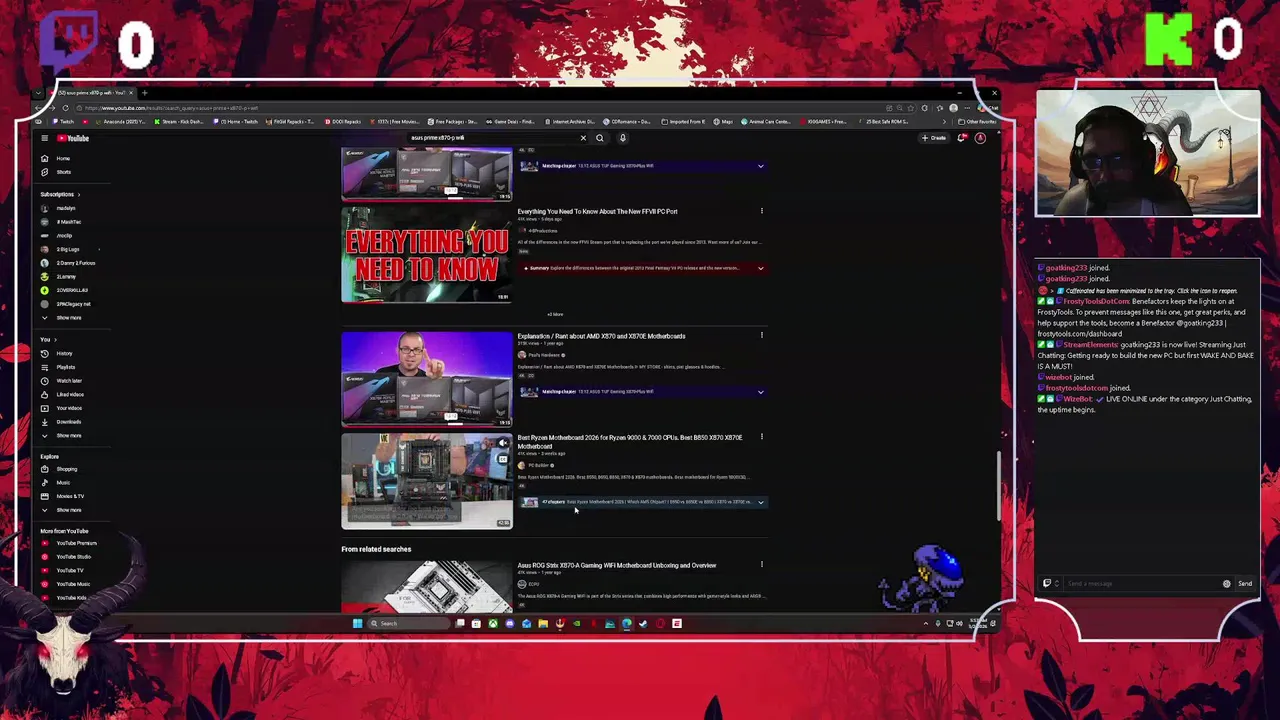Click Send in the chat panel
The height and width of the screenshot is (720, 1280).
pyautogui.click(x=1245, y=583)
